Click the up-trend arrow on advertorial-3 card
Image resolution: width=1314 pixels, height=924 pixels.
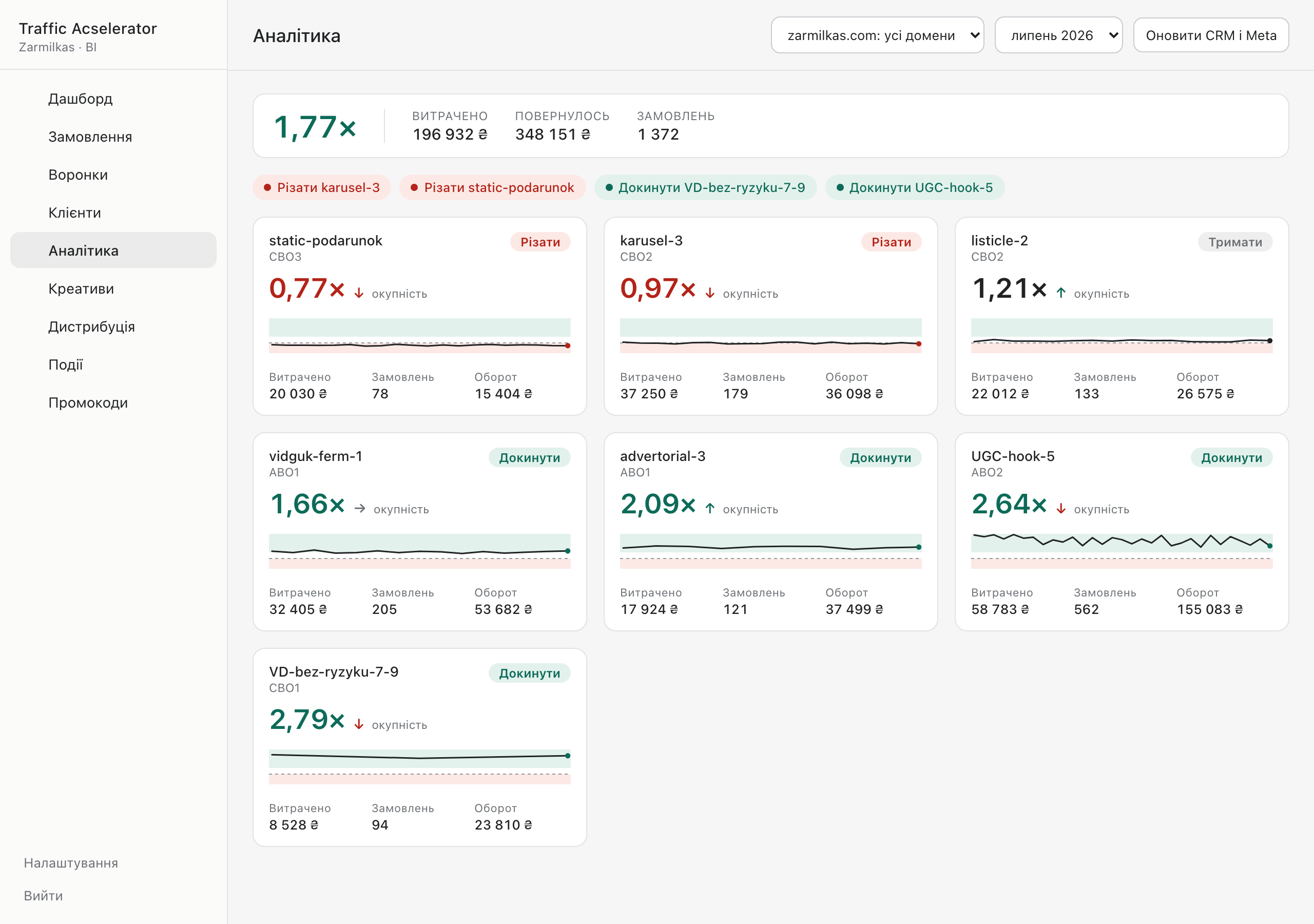coord(710,508)
